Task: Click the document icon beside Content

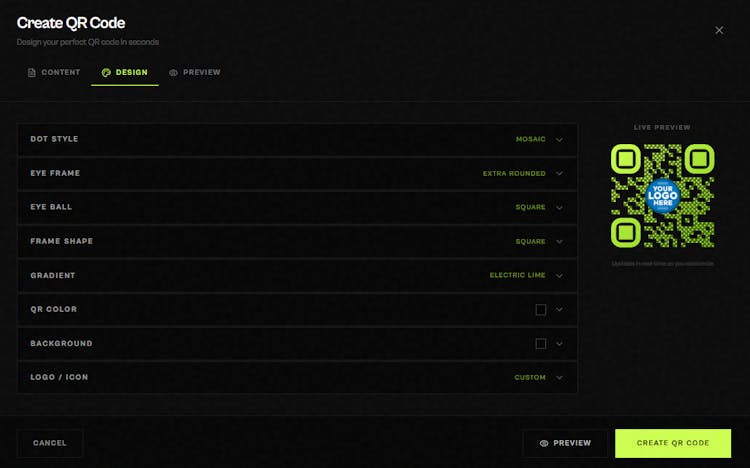Action: [x=32, y=72]
